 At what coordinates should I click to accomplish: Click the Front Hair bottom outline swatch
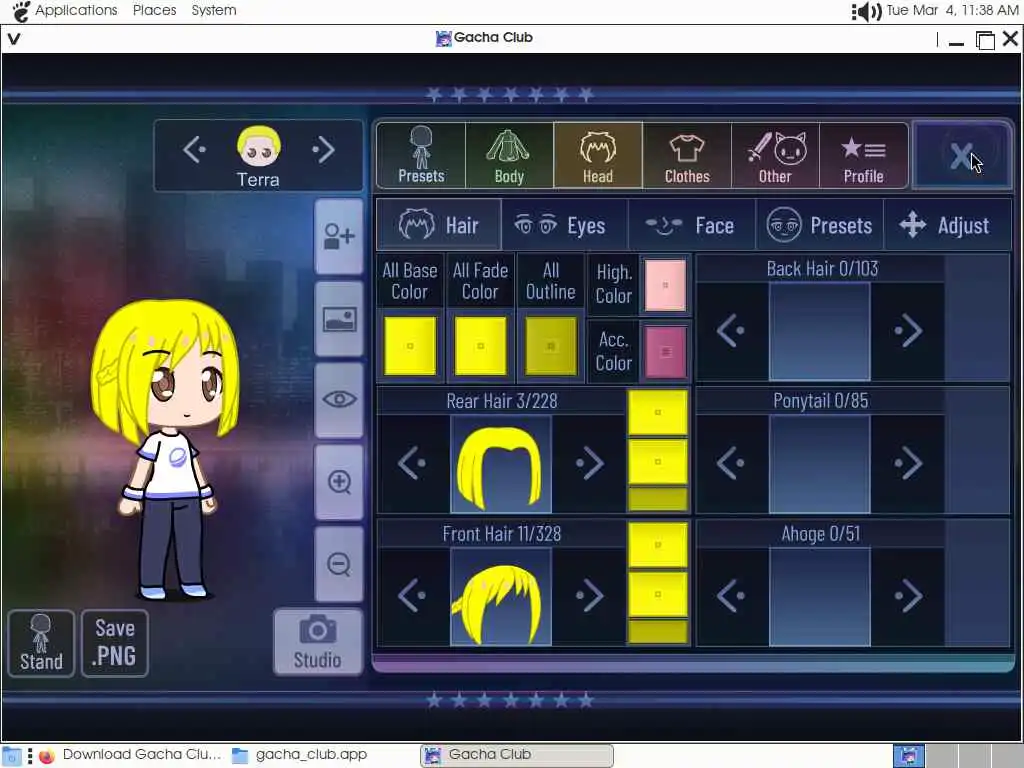658,632
